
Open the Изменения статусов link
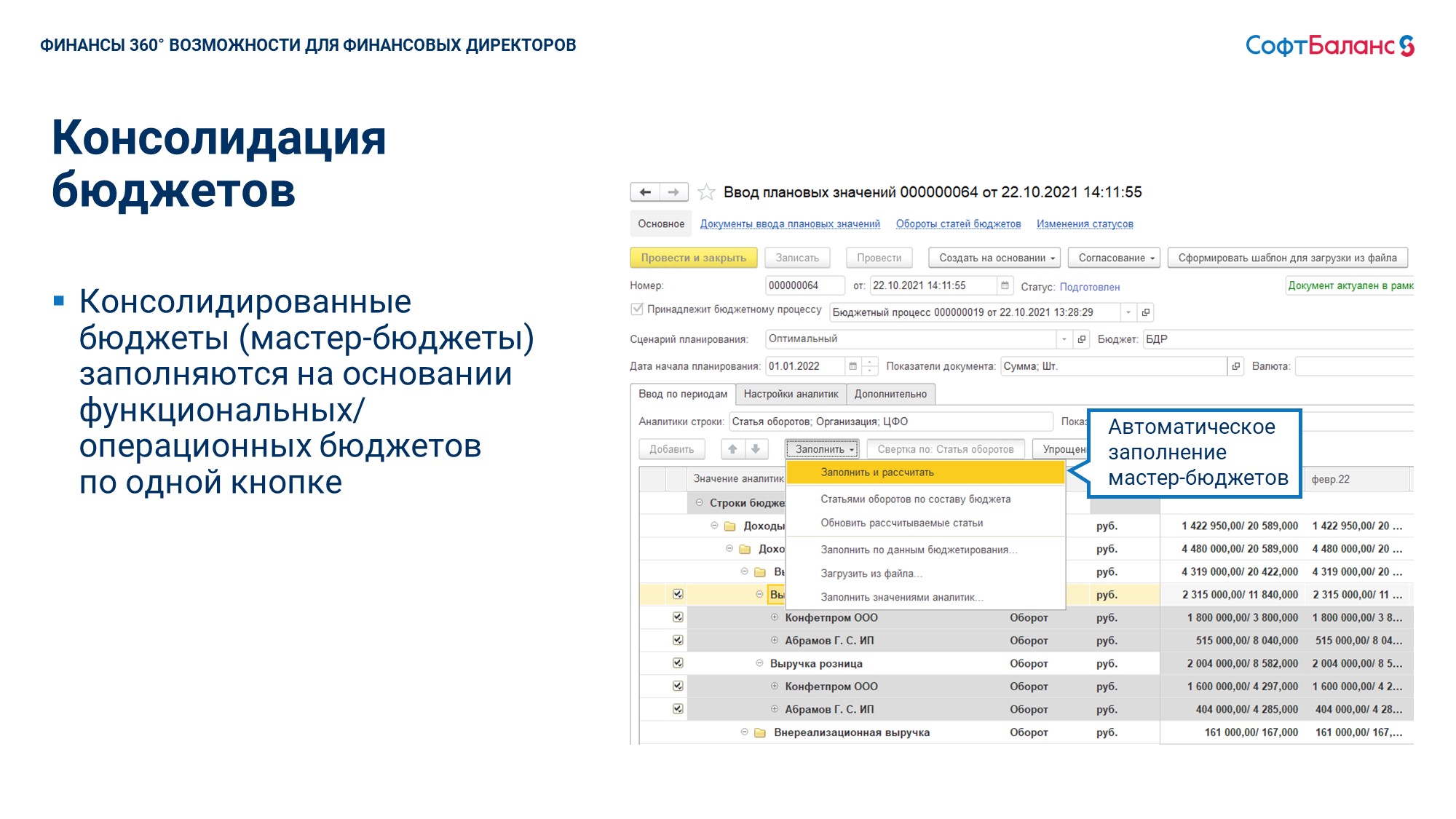pos(1085,224)
